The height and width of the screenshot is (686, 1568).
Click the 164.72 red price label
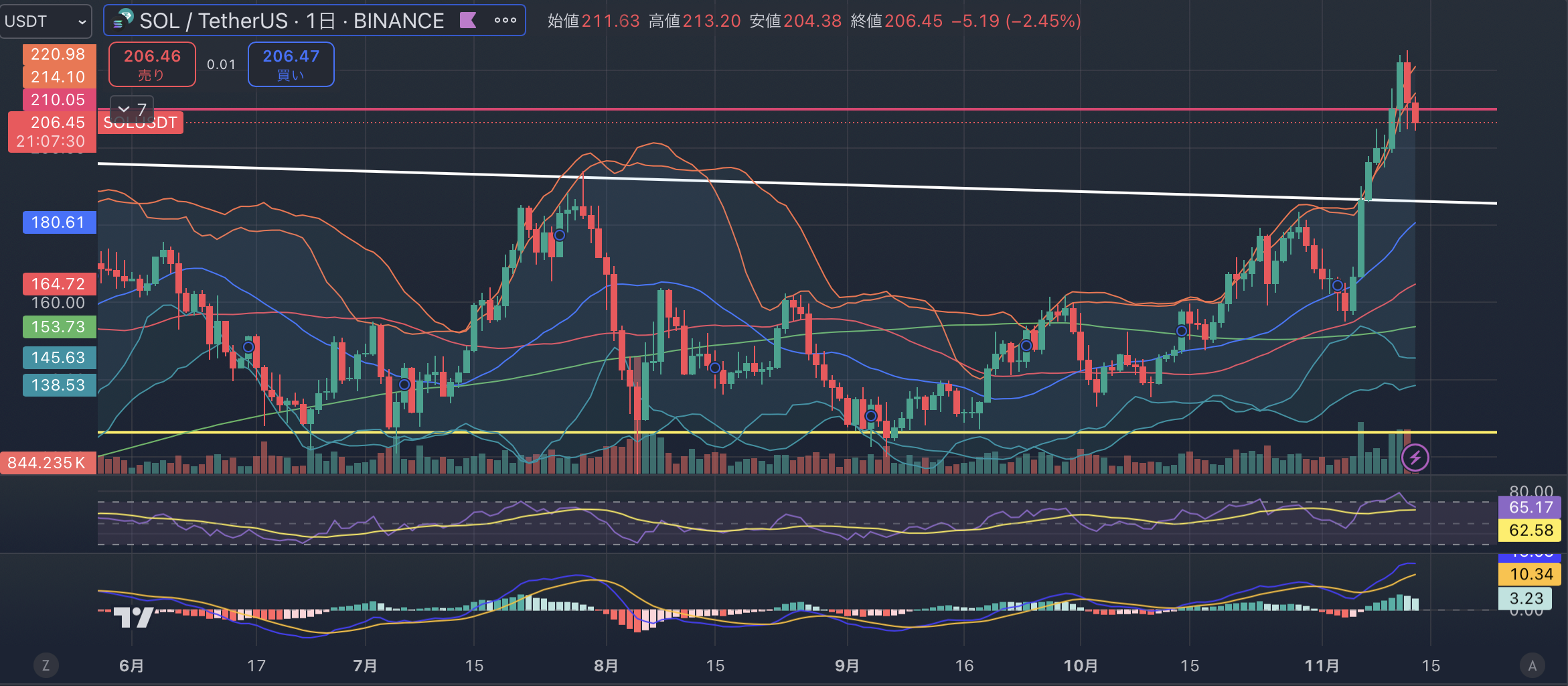tap(59, 284)
